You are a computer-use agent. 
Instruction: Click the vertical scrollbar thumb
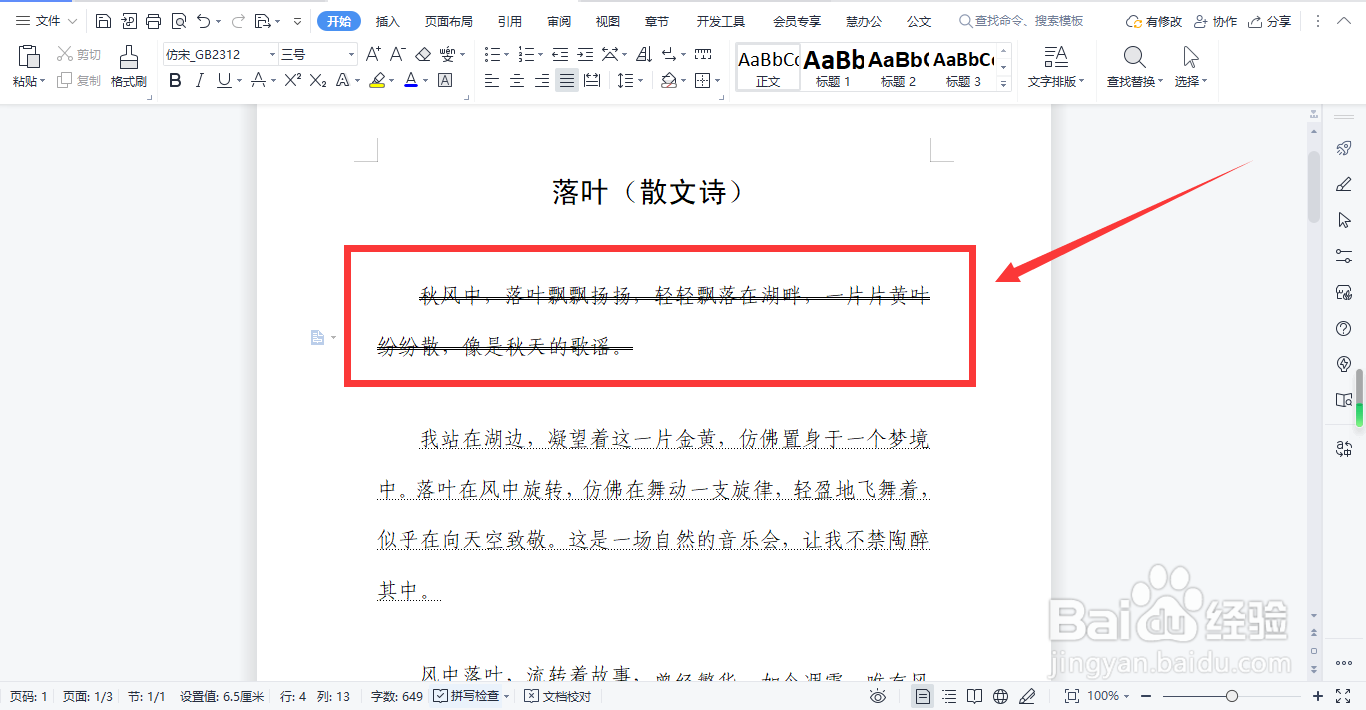(1314, 186)
